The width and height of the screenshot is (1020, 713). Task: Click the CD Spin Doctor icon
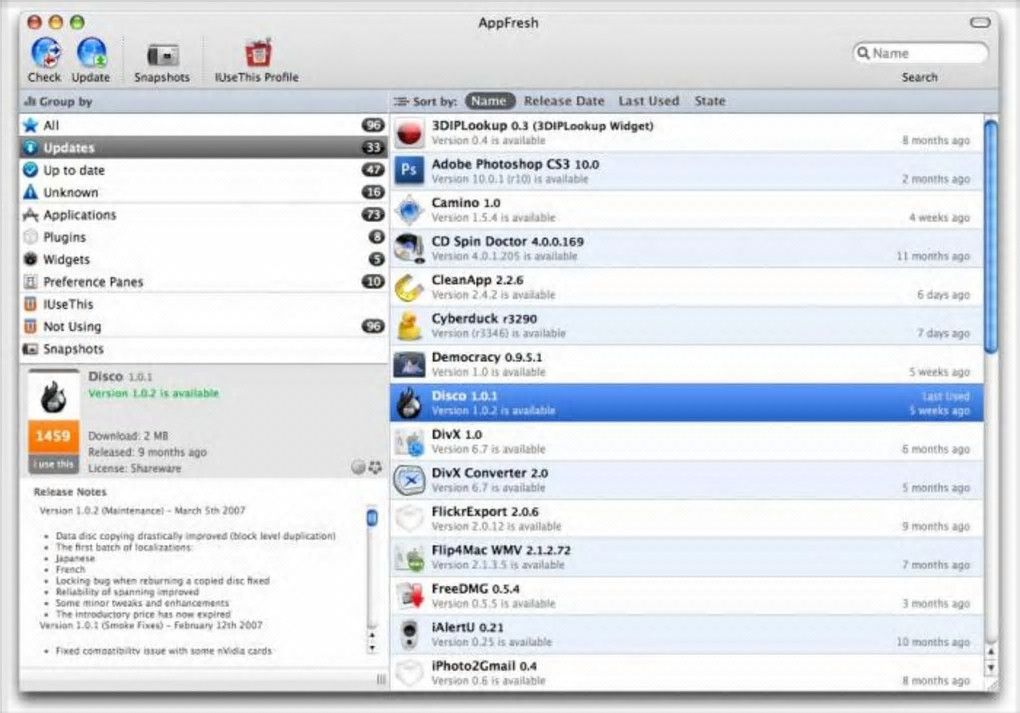pyautogui.click(x=410, y=249)
